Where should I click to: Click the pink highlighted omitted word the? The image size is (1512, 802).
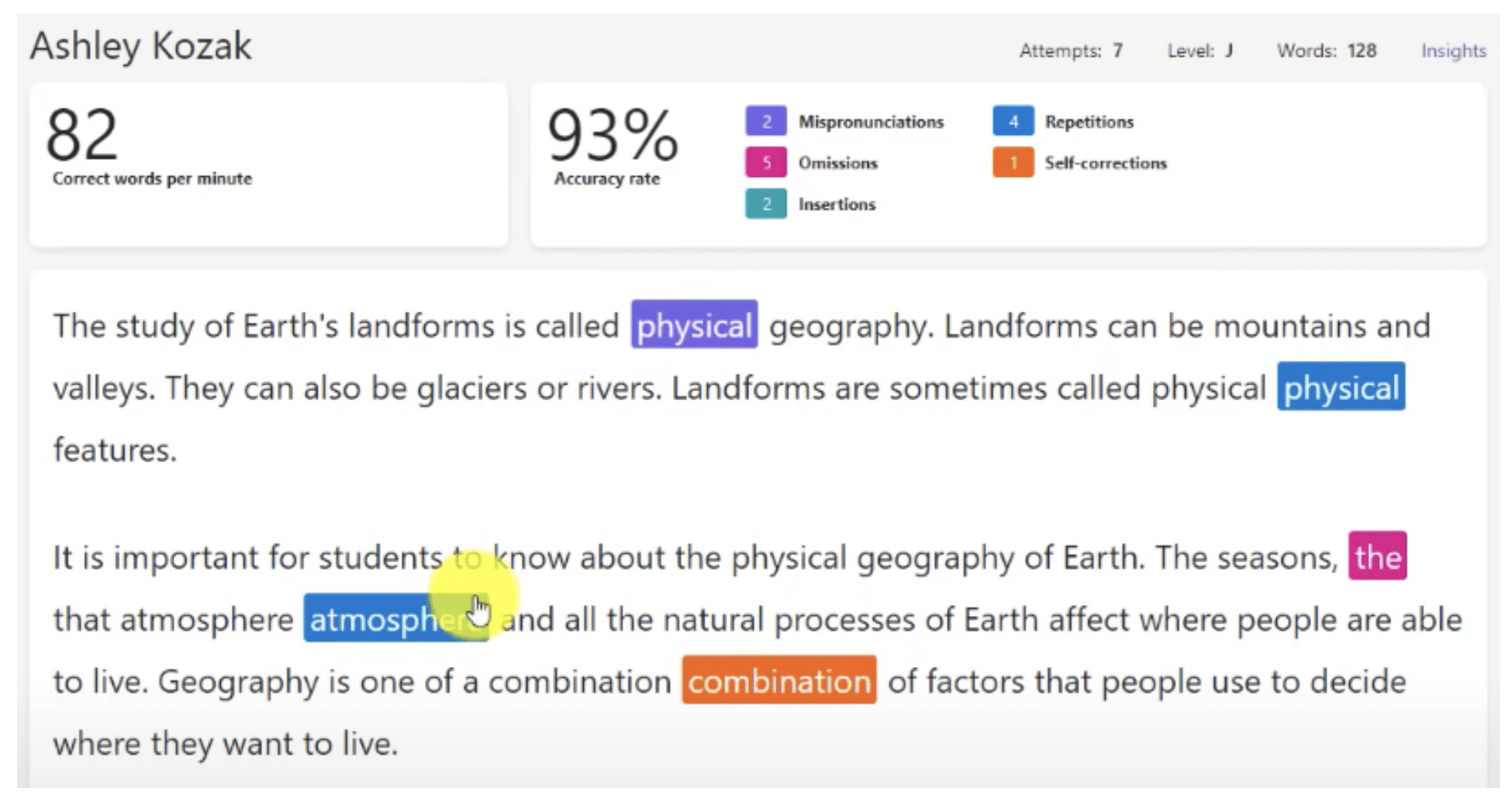tap(1376, 556)
